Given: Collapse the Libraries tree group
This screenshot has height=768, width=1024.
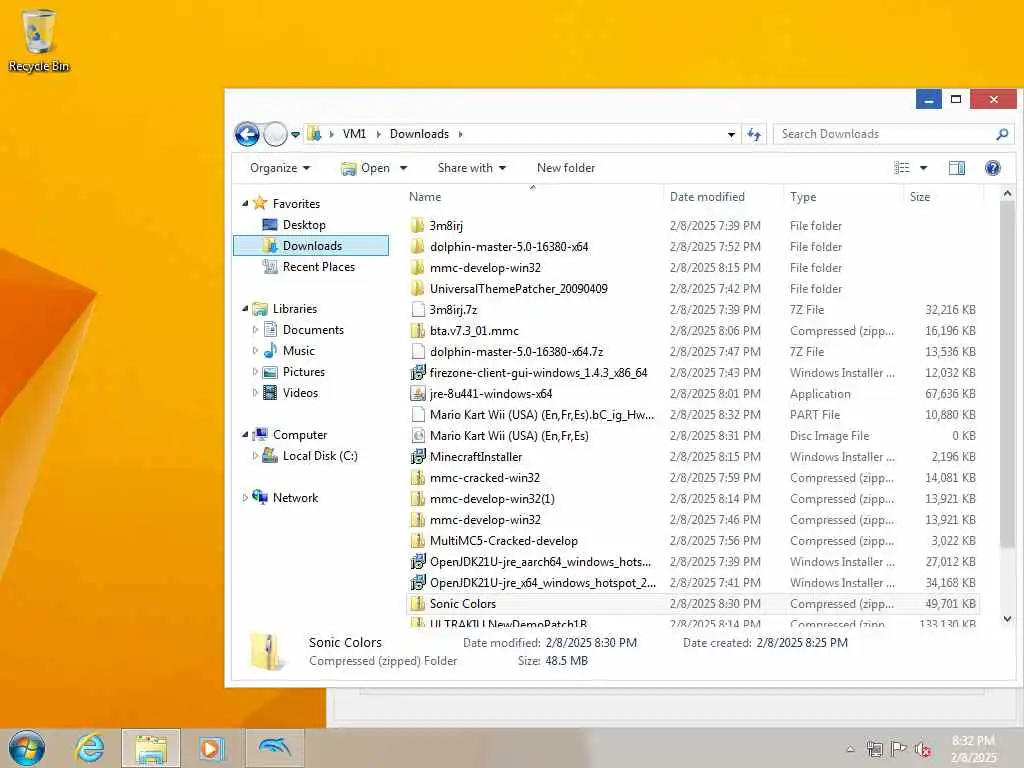Looking at the screenshot, I should pos(245,309).
